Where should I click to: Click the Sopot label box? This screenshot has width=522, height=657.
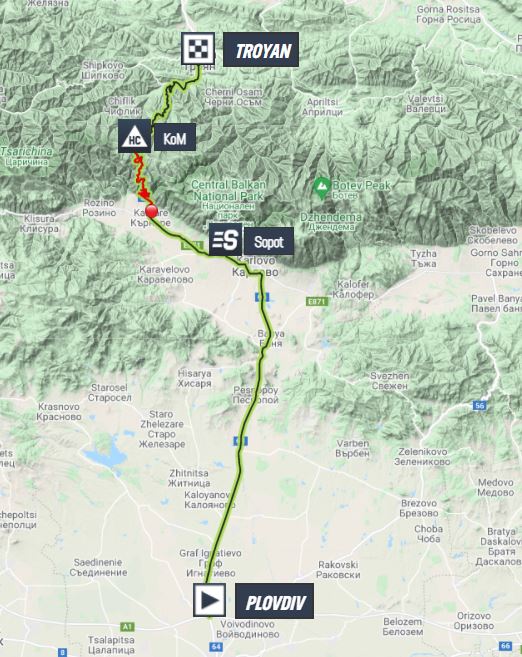[269, 241]
